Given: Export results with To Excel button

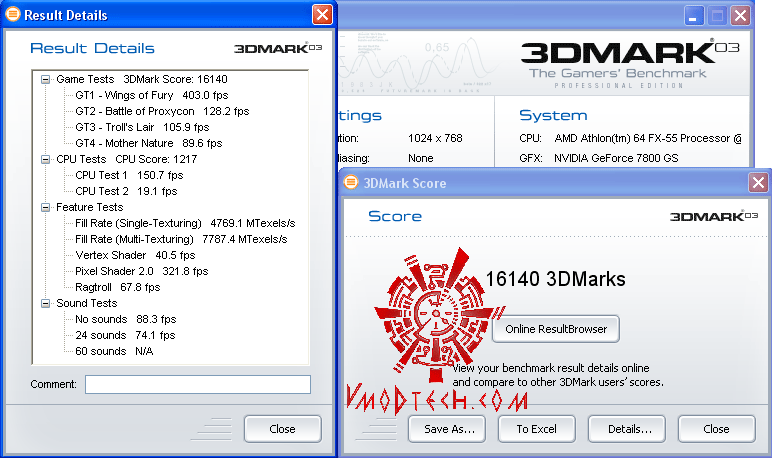Looking at the screenshot, I should coord(537,429).
